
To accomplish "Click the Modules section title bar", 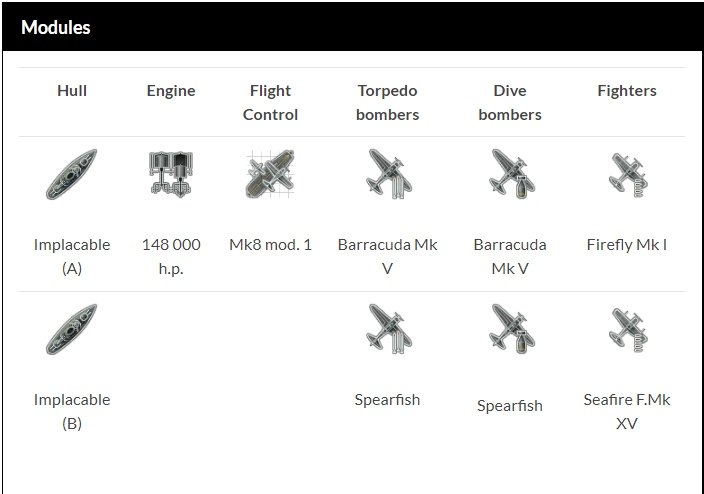I will pyautogui.click(x=352, y=27).
